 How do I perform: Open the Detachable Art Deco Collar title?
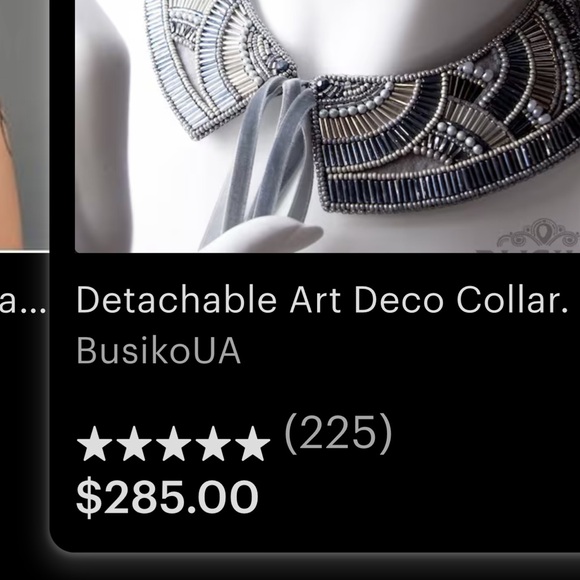tap(322, 300)
